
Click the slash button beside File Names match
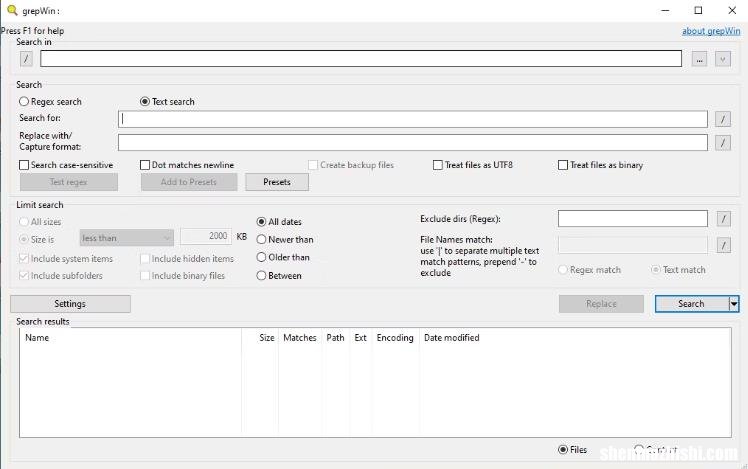coord(723,245)
